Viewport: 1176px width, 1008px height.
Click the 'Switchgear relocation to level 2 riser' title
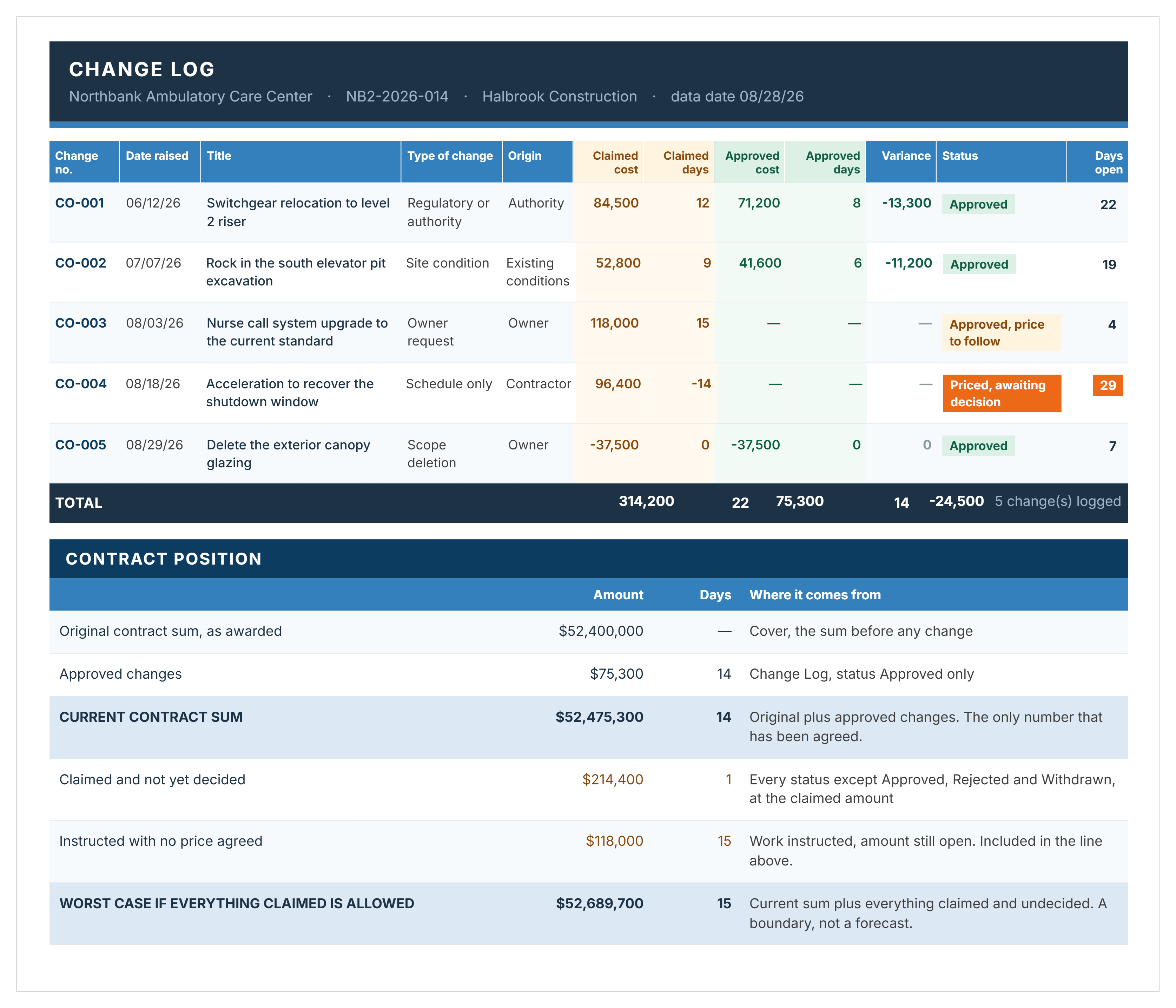[298, 212]
